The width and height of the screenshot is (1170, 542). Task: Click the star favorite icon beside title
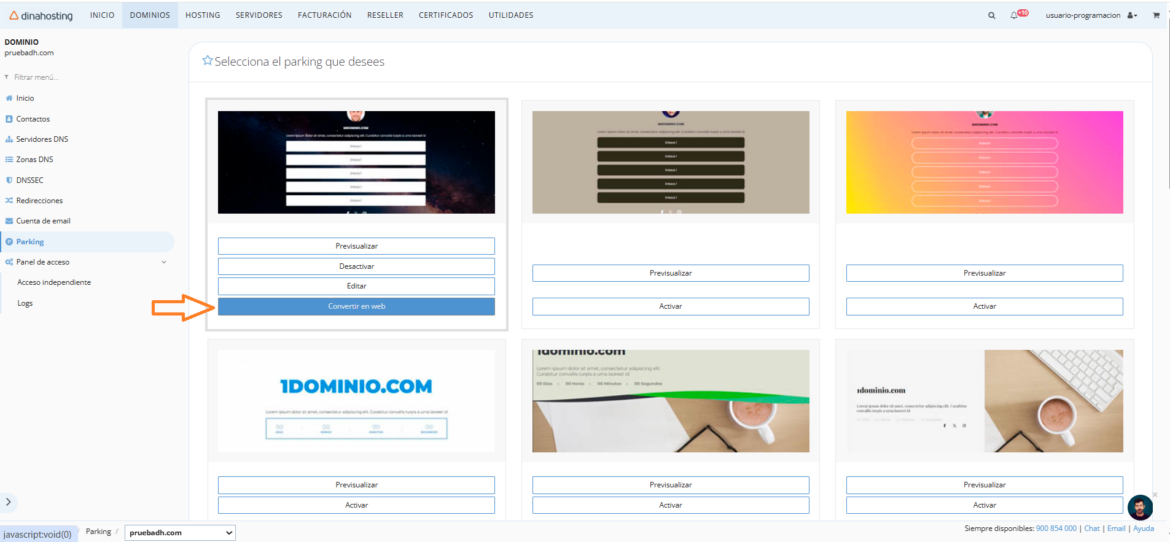(x=207, y=61)
